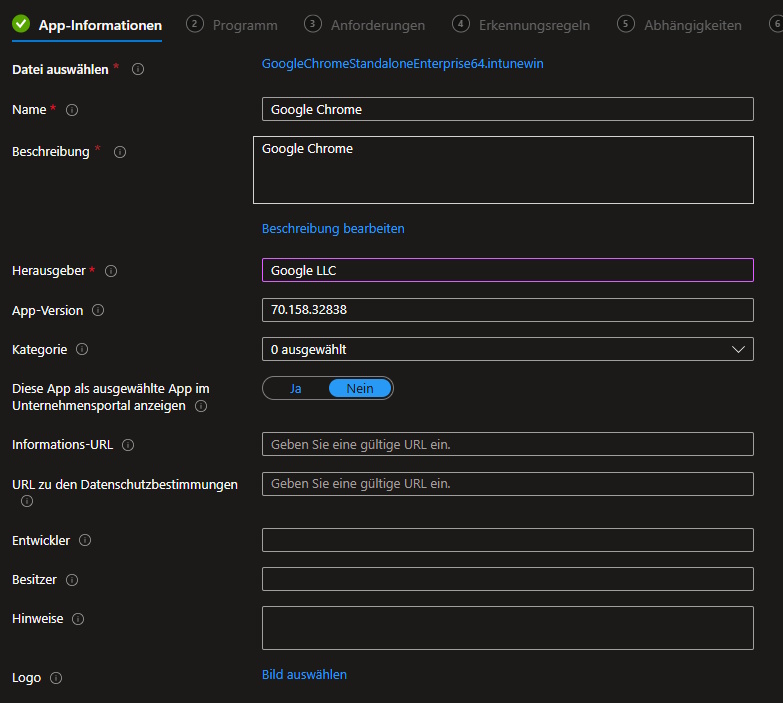
Task: Click info icon beside Besitzer label
Action: coord(72,580)
